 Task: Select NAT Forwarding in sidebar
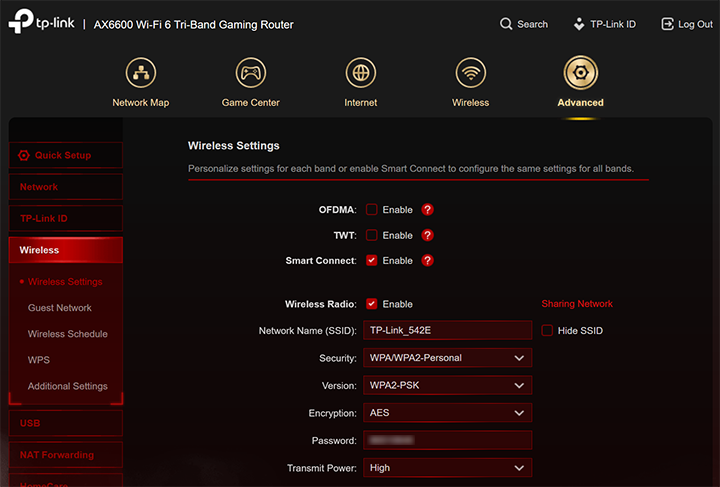57,455
